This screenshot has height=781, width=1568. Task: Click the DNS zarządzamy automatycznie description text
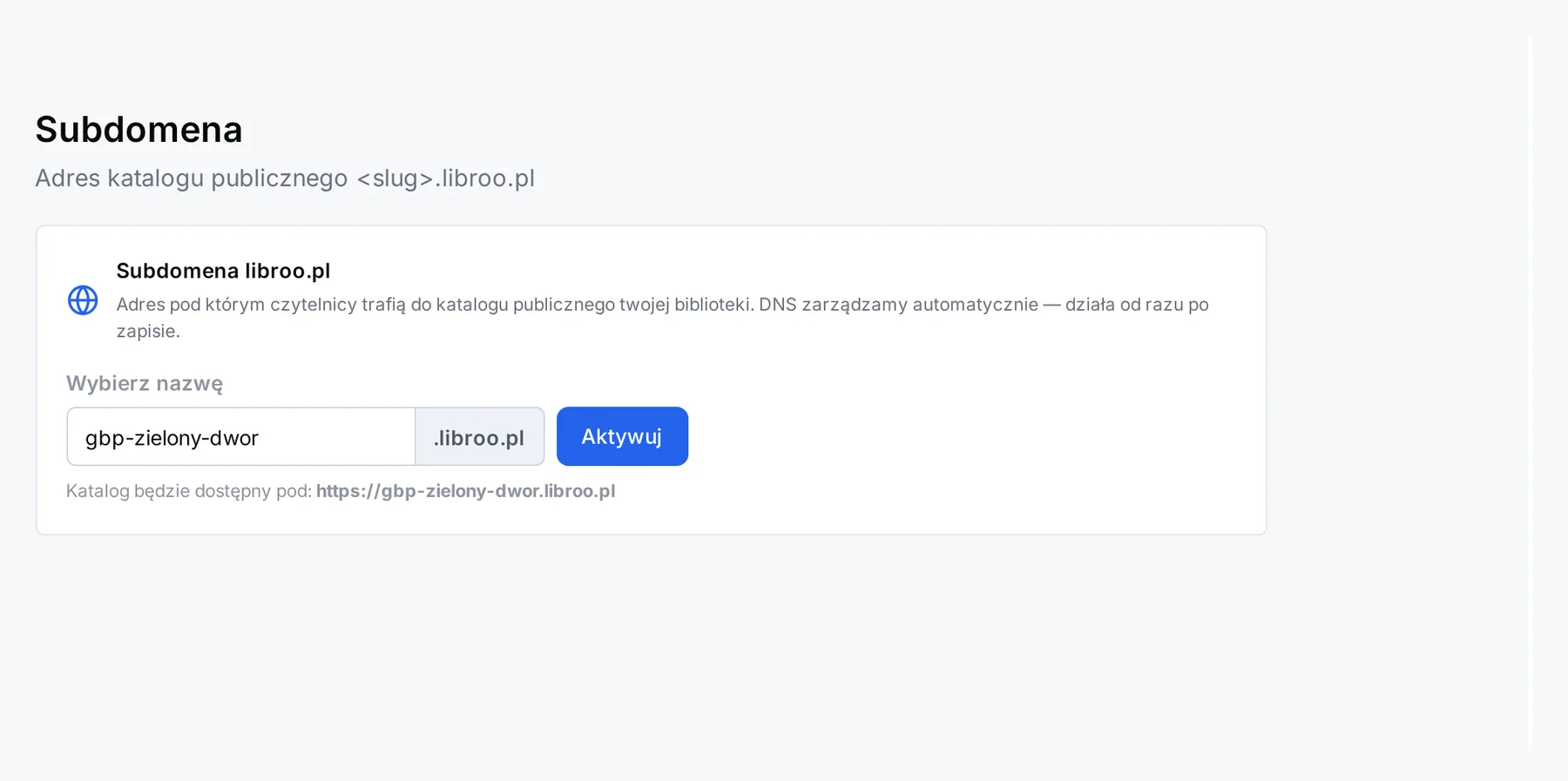pos(898,305)
